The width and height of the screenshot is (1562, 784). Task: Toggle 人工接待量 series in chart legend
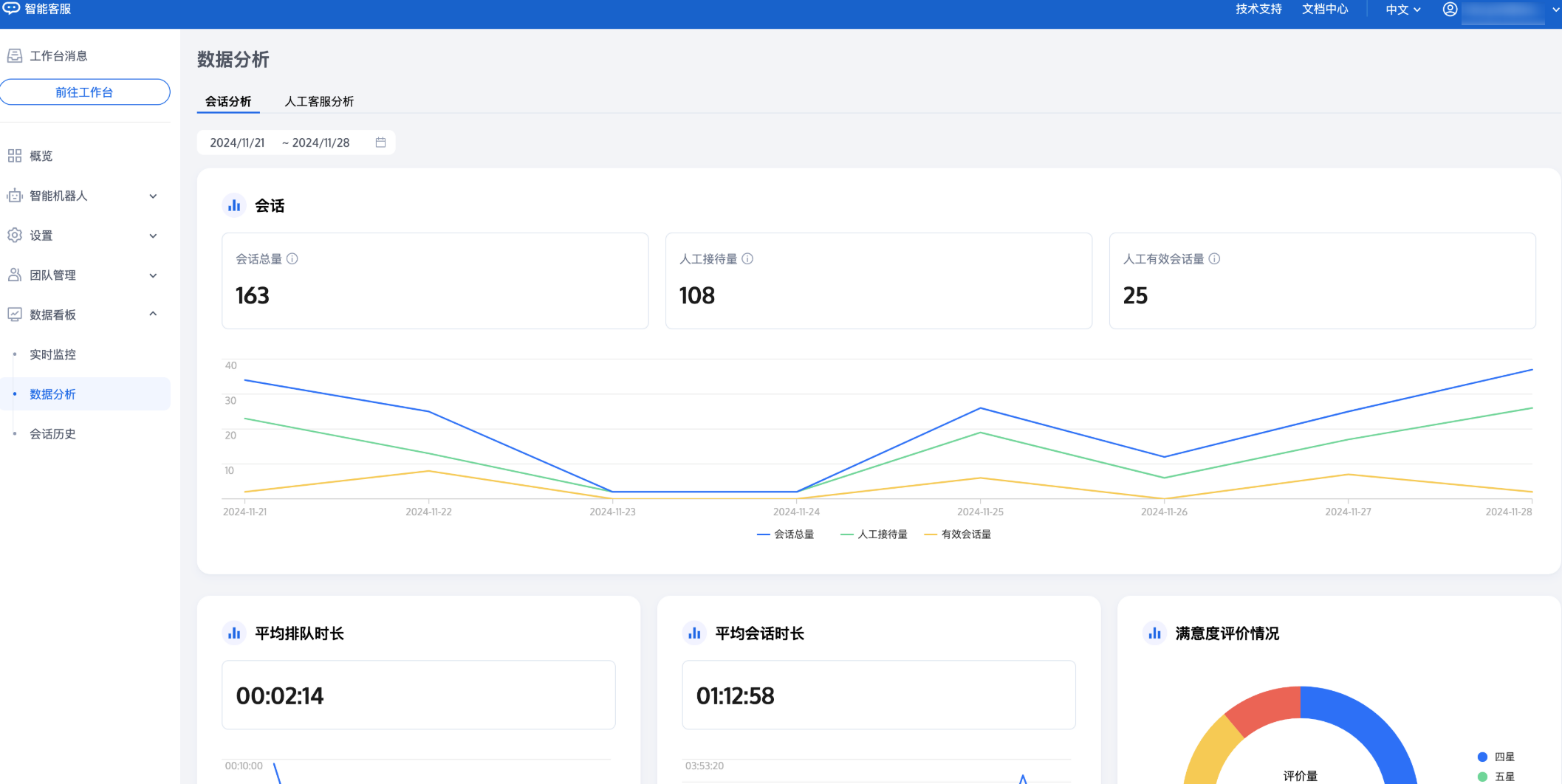point(874,534)
